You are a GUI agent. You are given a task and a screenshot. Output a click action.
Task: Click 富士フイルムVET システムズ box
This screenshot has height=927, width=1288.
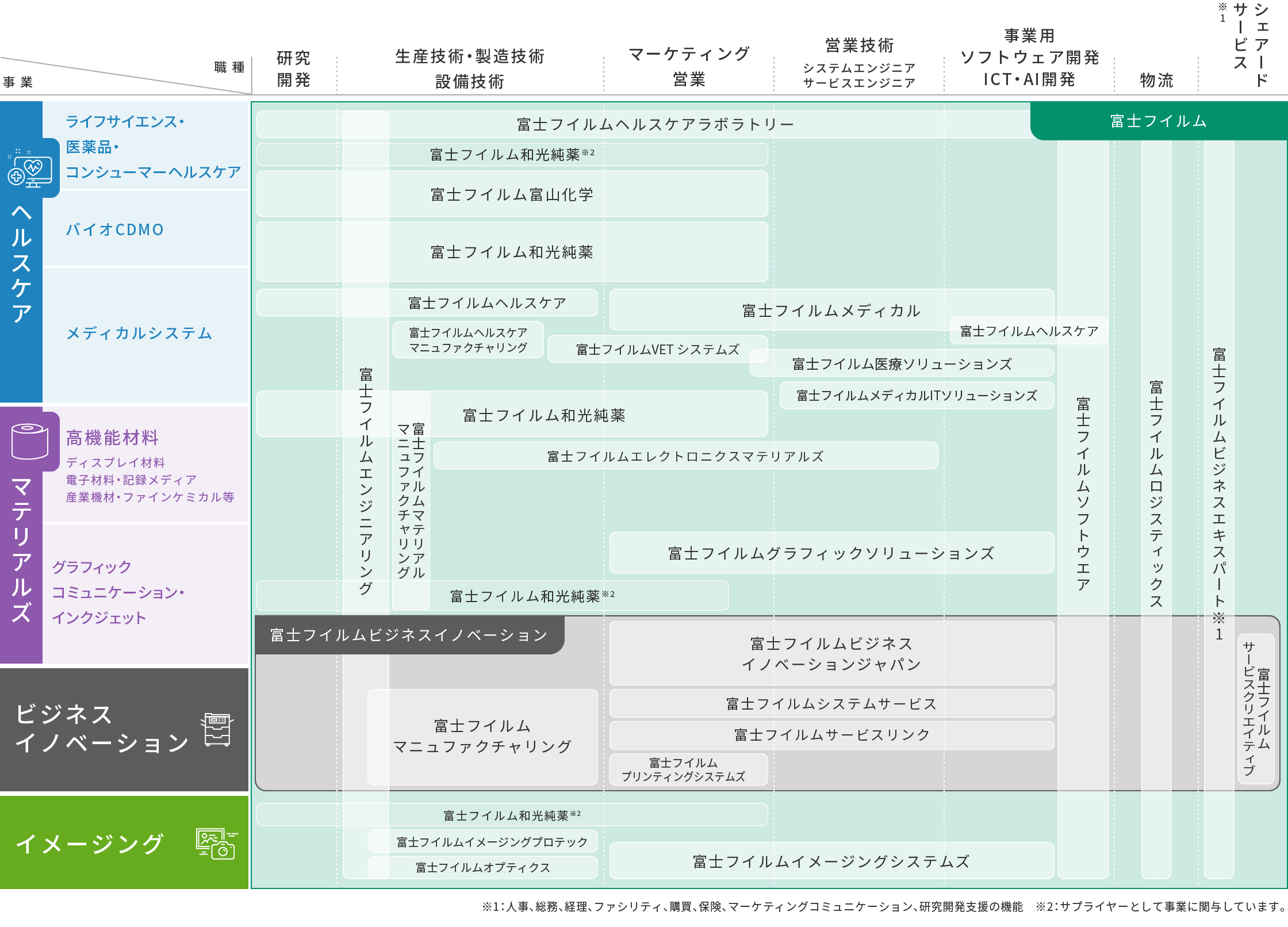pos(657,349)
